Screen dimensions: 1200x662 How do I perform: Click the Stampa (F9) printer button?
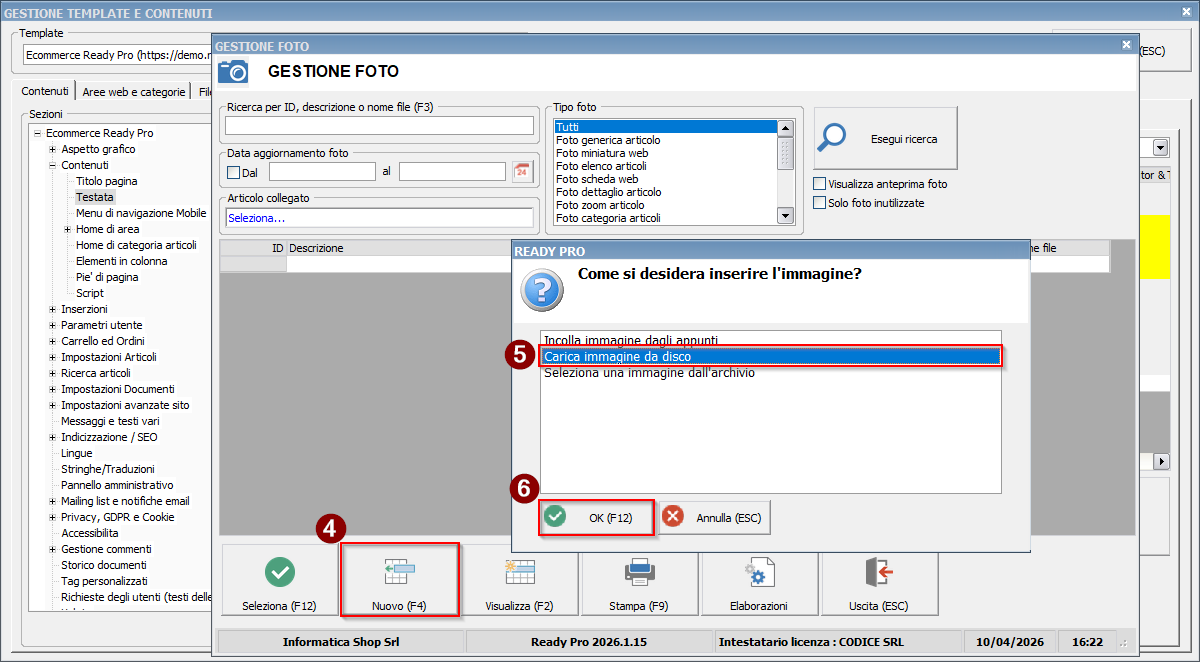coord(639,582)
